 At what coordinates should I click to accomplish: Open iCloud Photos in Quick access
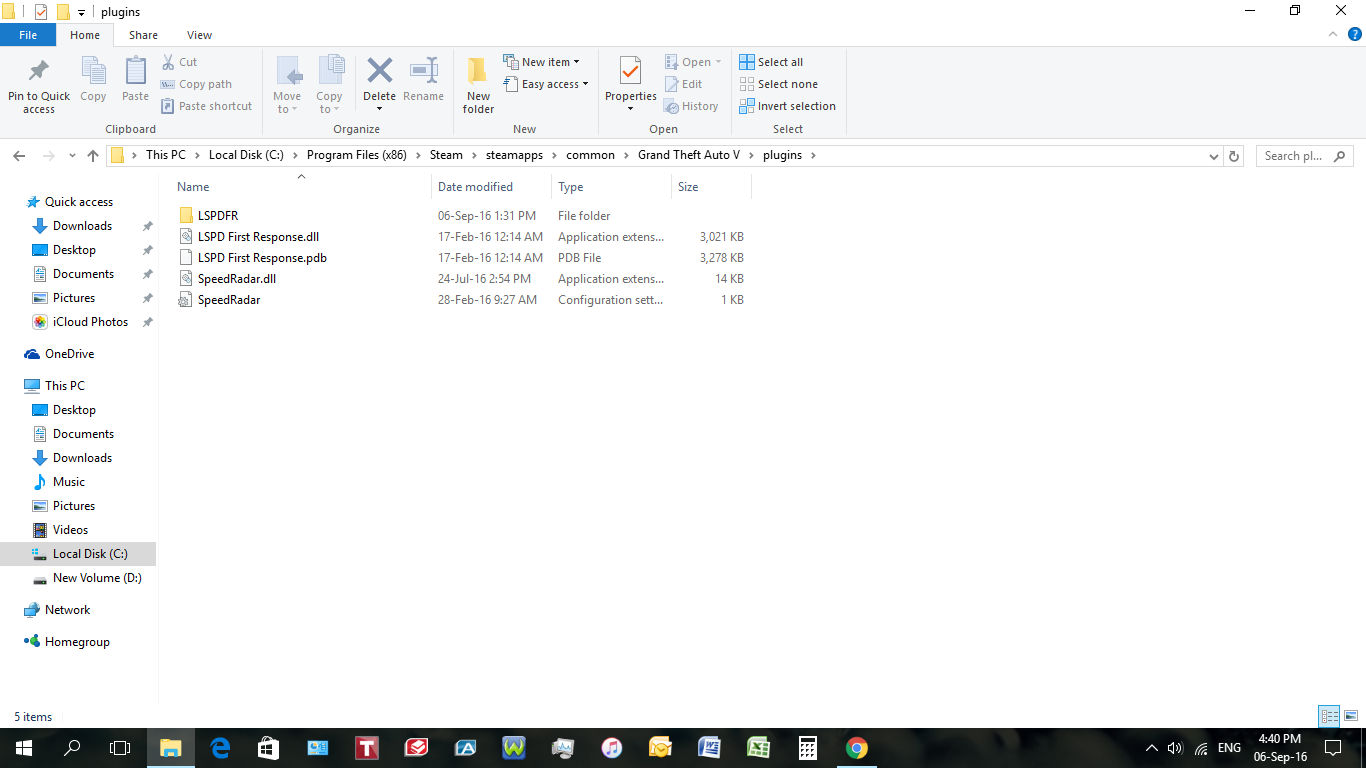90,322
